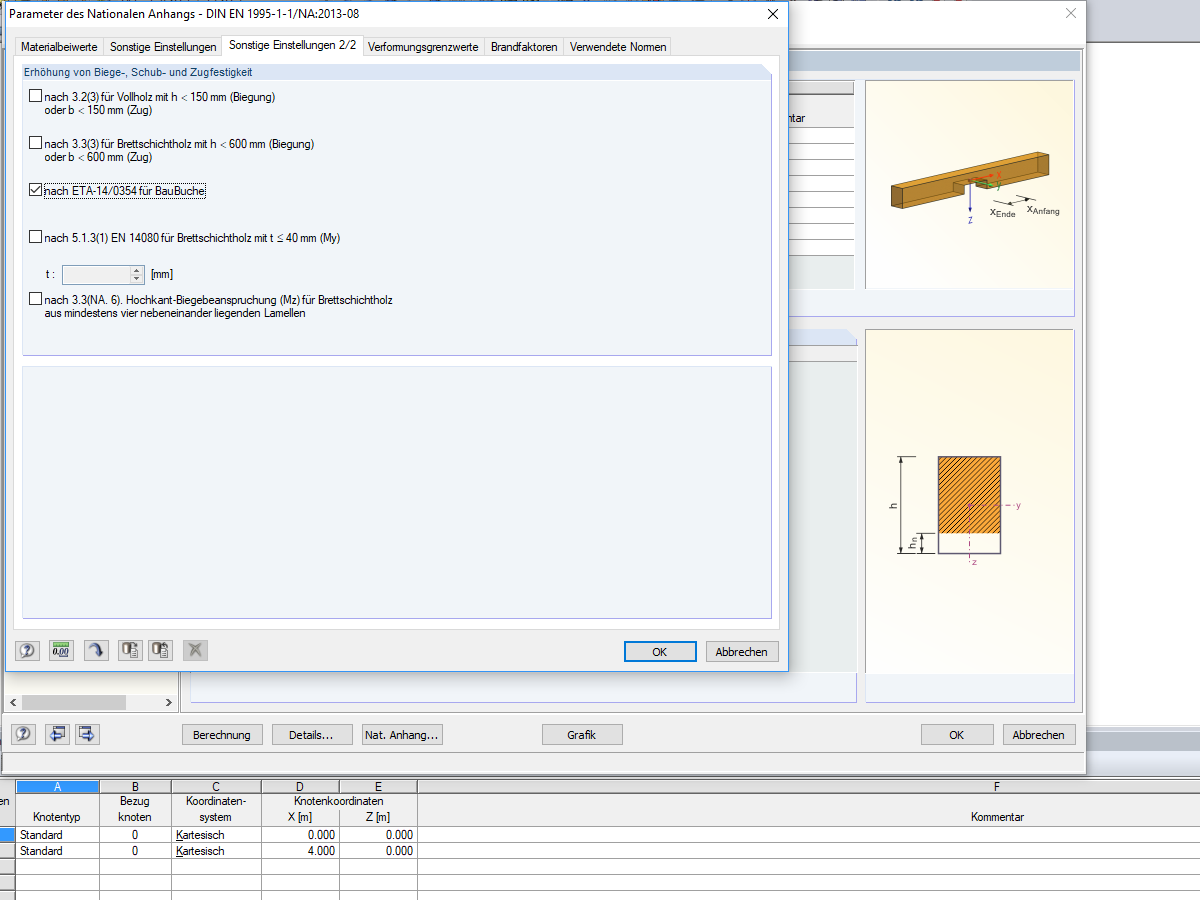1200x900 pixels.
Task: Click the greyed delete X icon
Action: [x=195, y=651]
